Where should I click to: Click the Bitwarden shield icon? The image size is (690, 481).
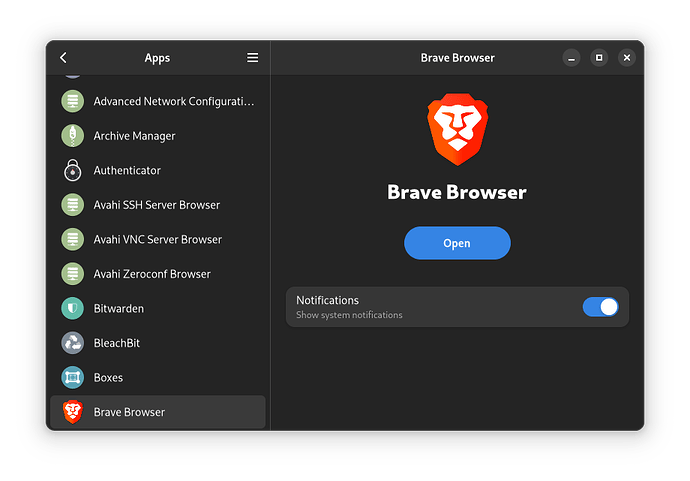73,308
